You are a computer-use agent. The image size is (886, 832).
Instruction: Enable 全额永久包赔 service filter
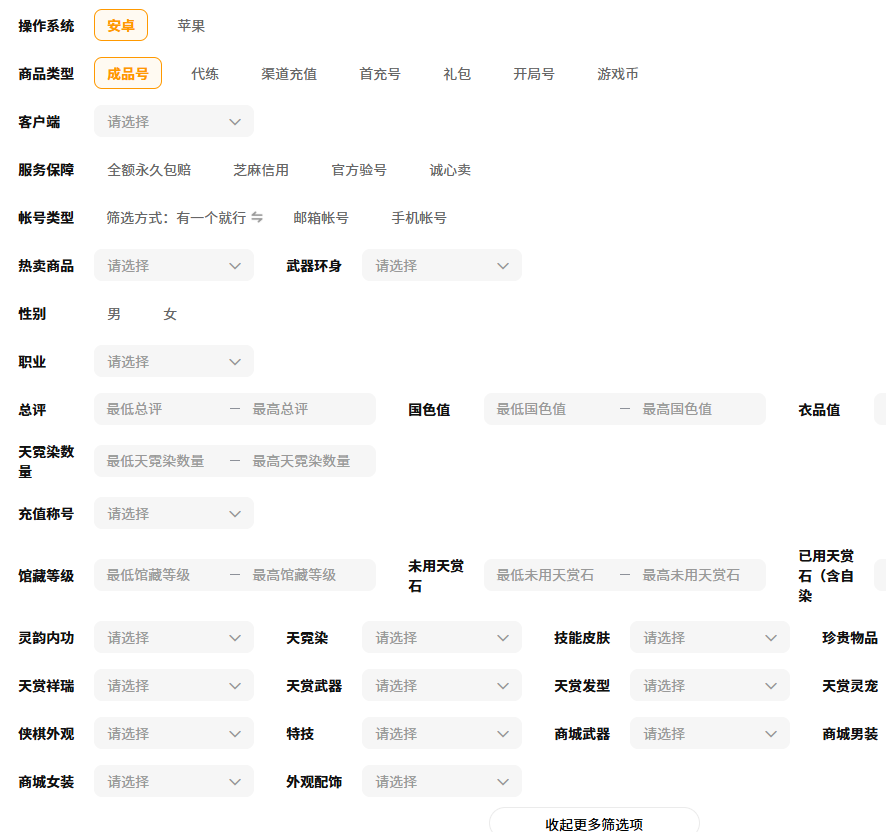(149, 170)
